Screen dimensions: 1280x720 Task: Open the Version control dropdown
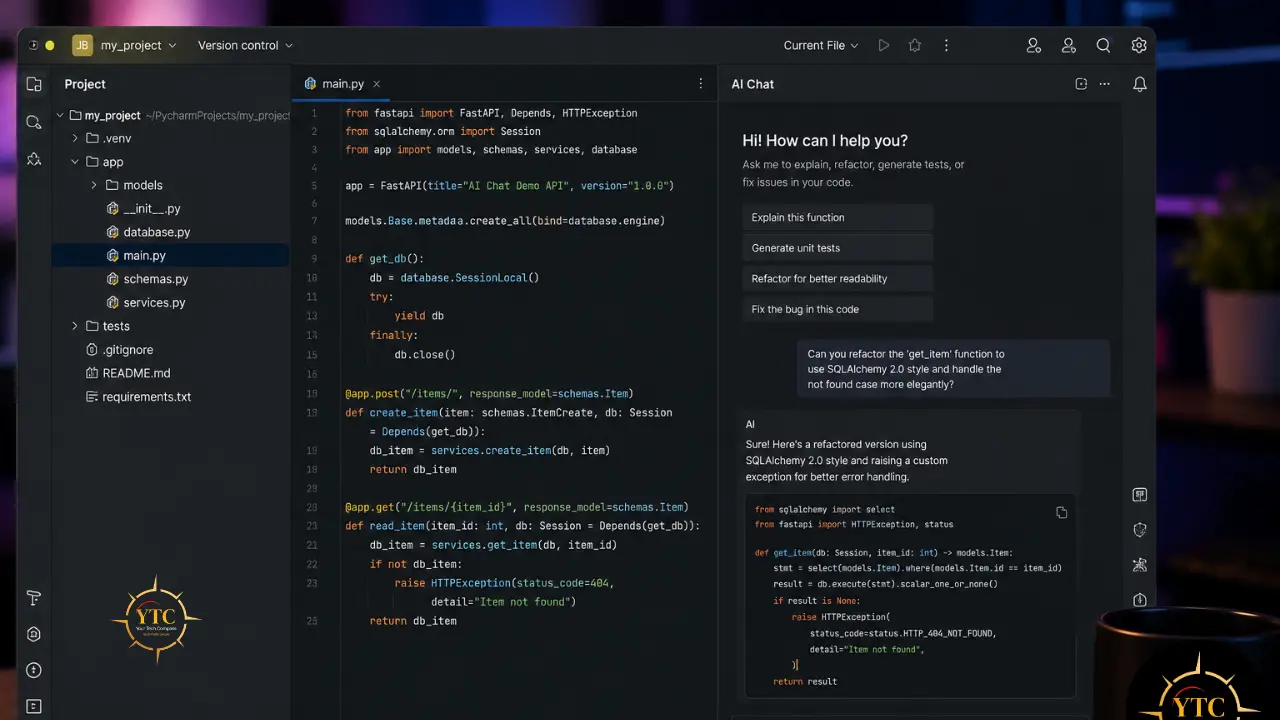pos(245,45)
